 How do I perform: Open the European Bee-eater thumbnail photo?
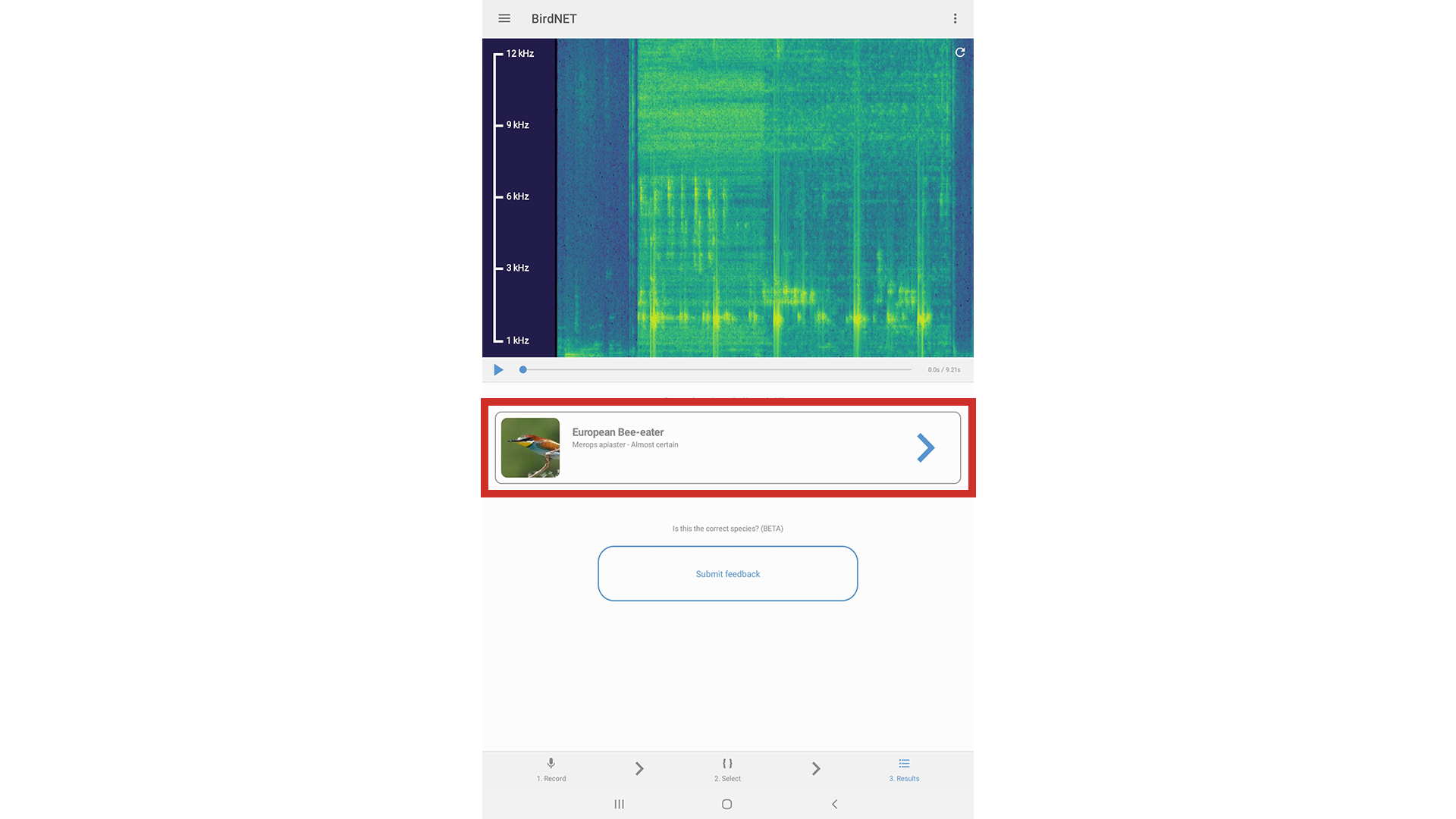(530, 447)
